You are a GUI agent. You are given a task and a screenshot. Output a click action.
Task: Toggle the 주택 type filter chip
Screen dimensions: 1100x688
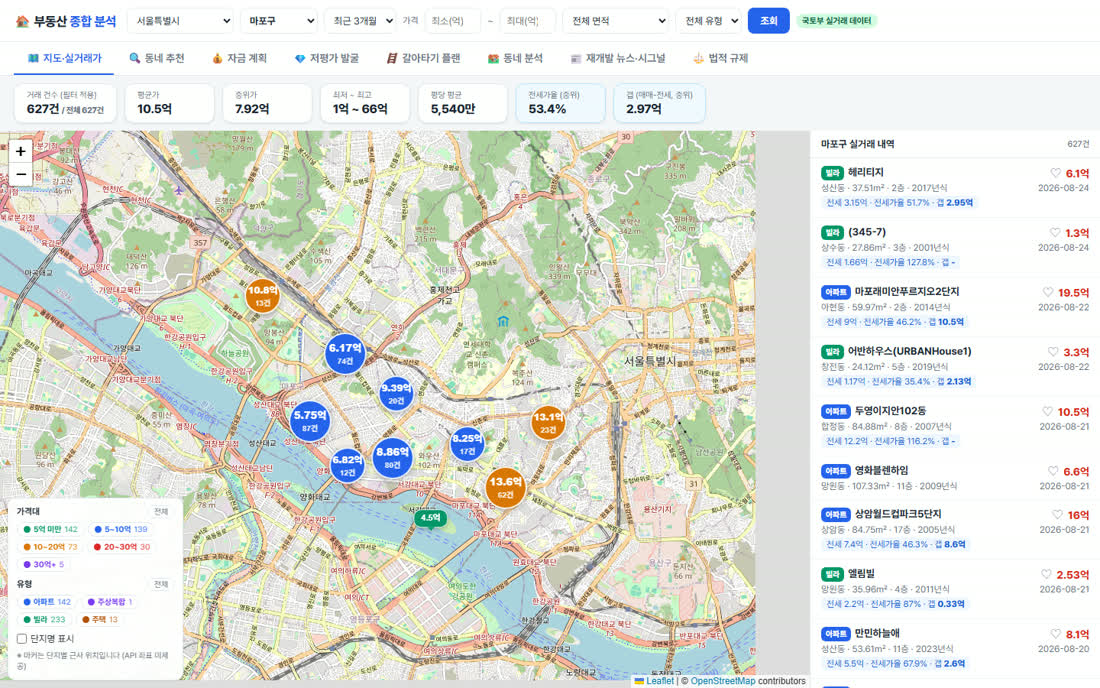click(100, 619)
